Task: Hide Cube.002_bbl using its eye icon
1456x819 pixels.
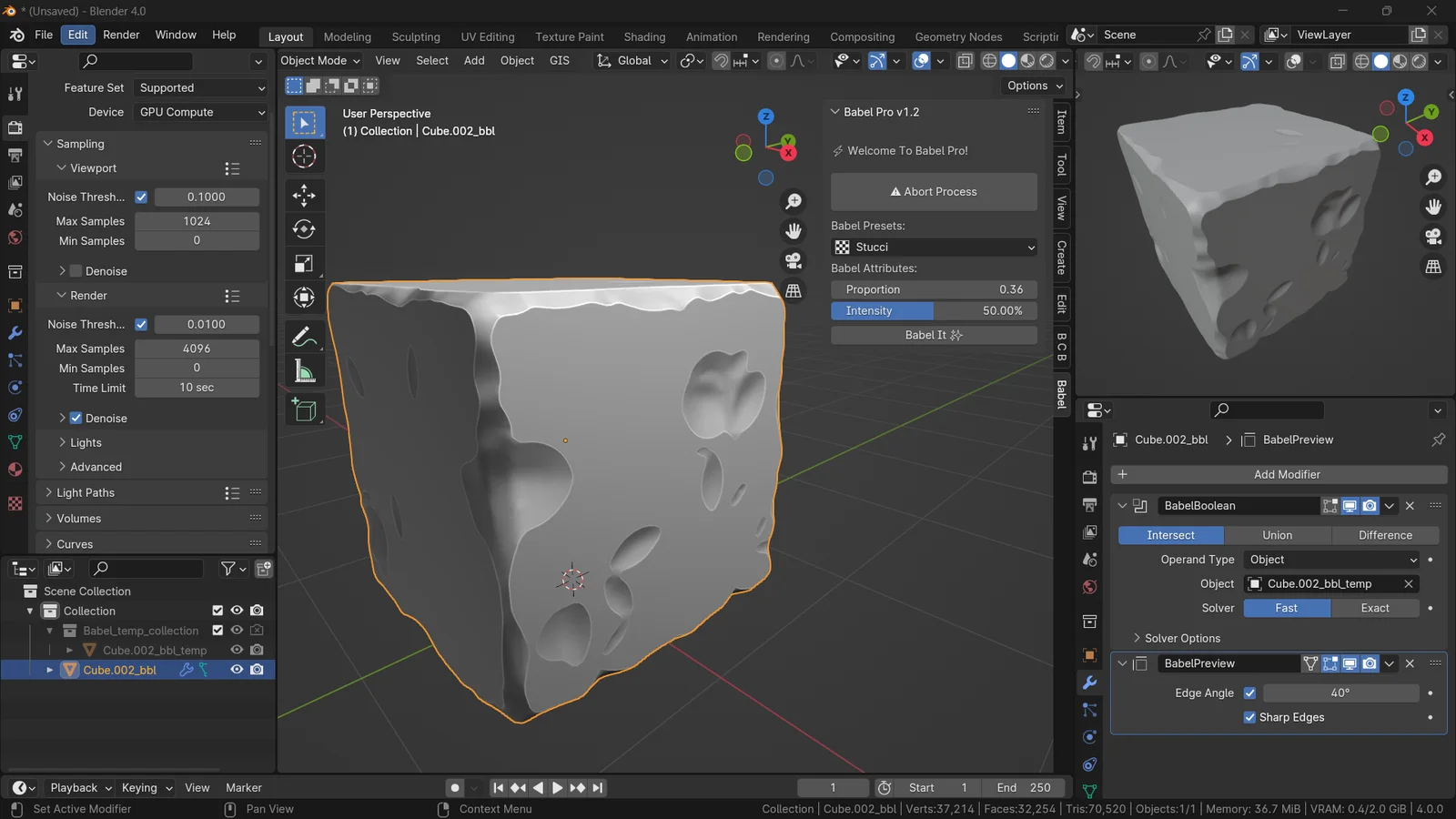Action: 237,670
